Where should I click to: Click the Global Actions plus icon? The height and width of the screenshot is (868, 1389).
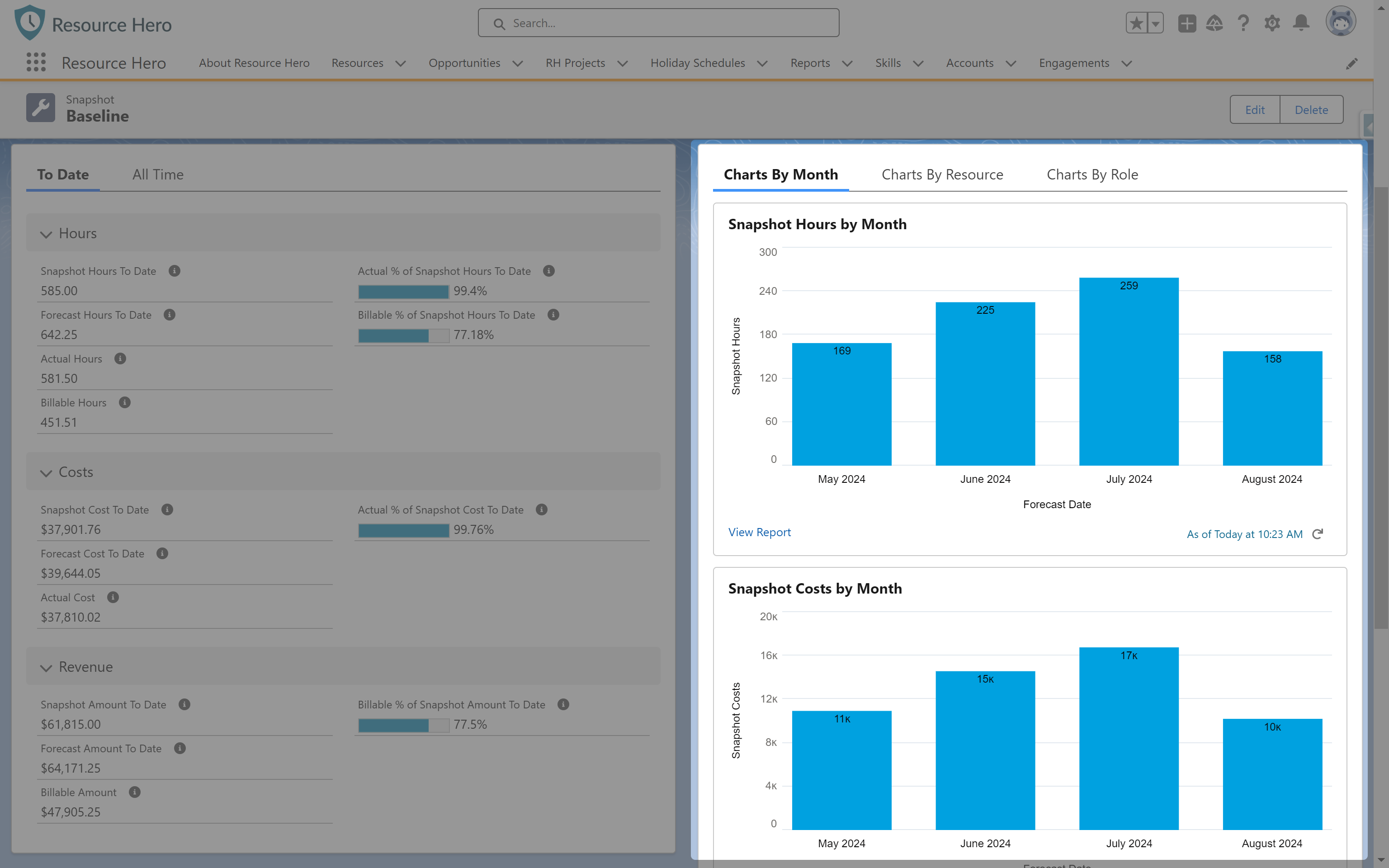point(1187,24)
